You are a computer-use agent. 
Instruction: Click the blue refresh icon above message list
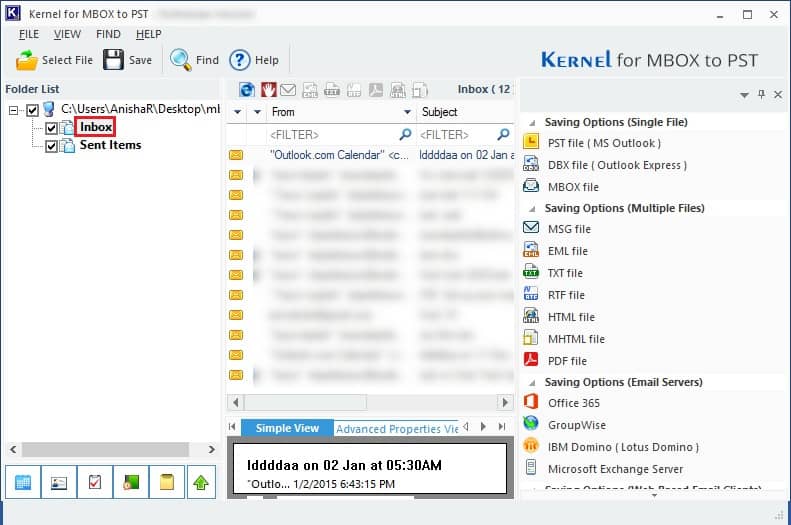[247, 90]
